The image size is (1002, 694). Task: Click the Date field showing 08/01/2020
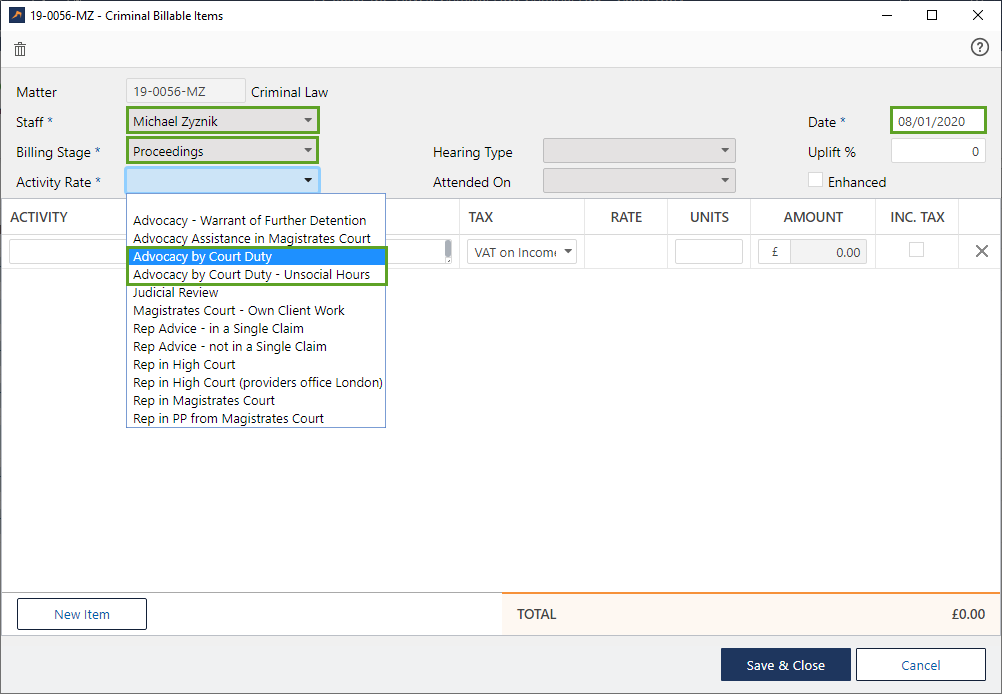tap(937, 121)
